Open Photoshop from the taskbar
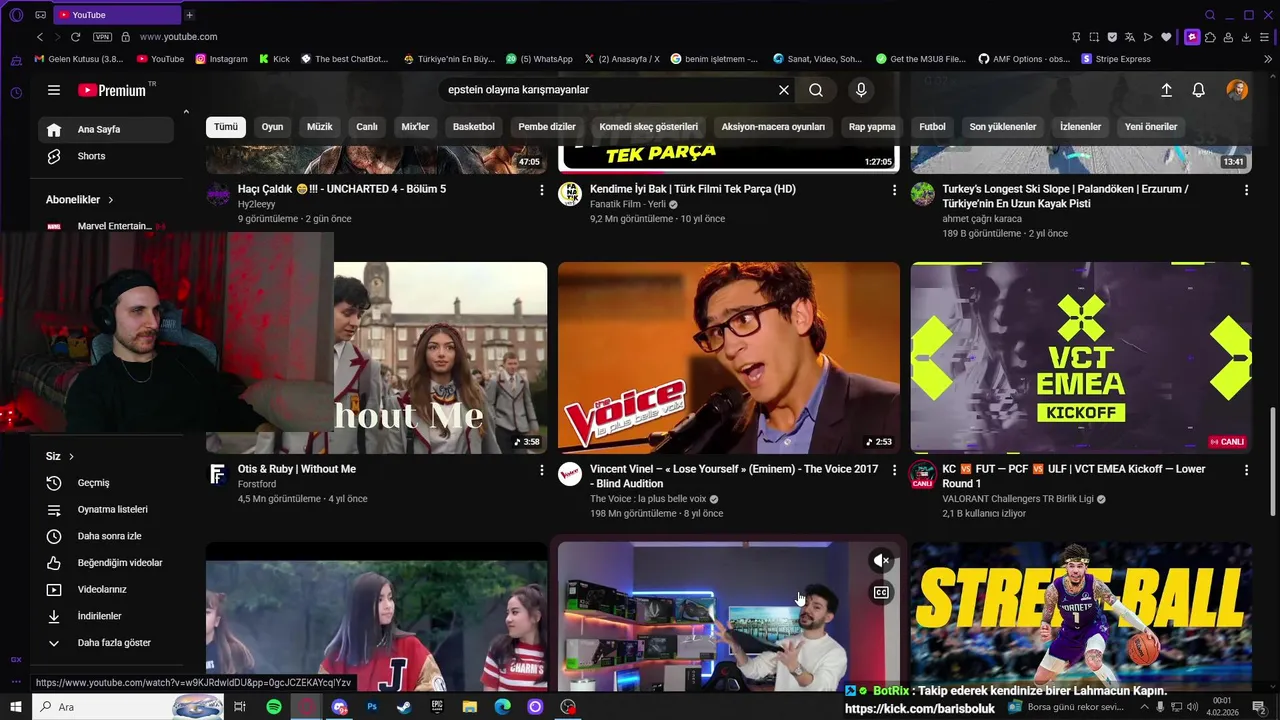1280x720 pixels. [x=371, y=707]
